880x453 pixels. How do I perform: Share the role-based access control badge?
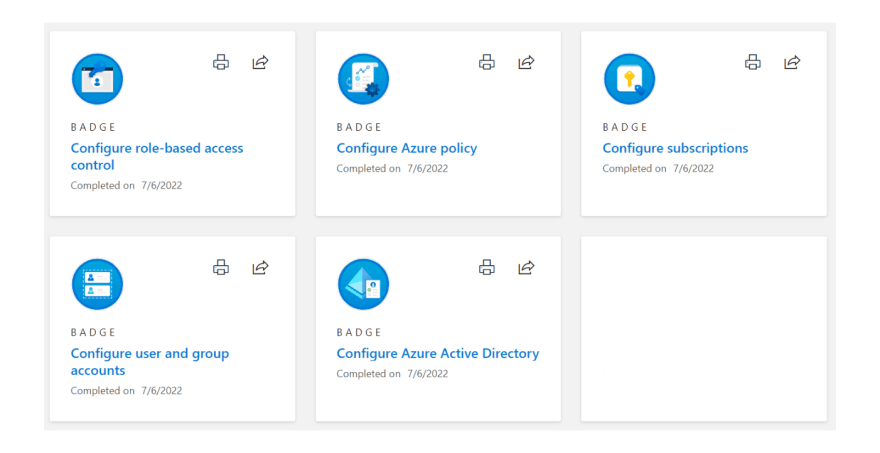pyautogui.click(x=260, y=62)
